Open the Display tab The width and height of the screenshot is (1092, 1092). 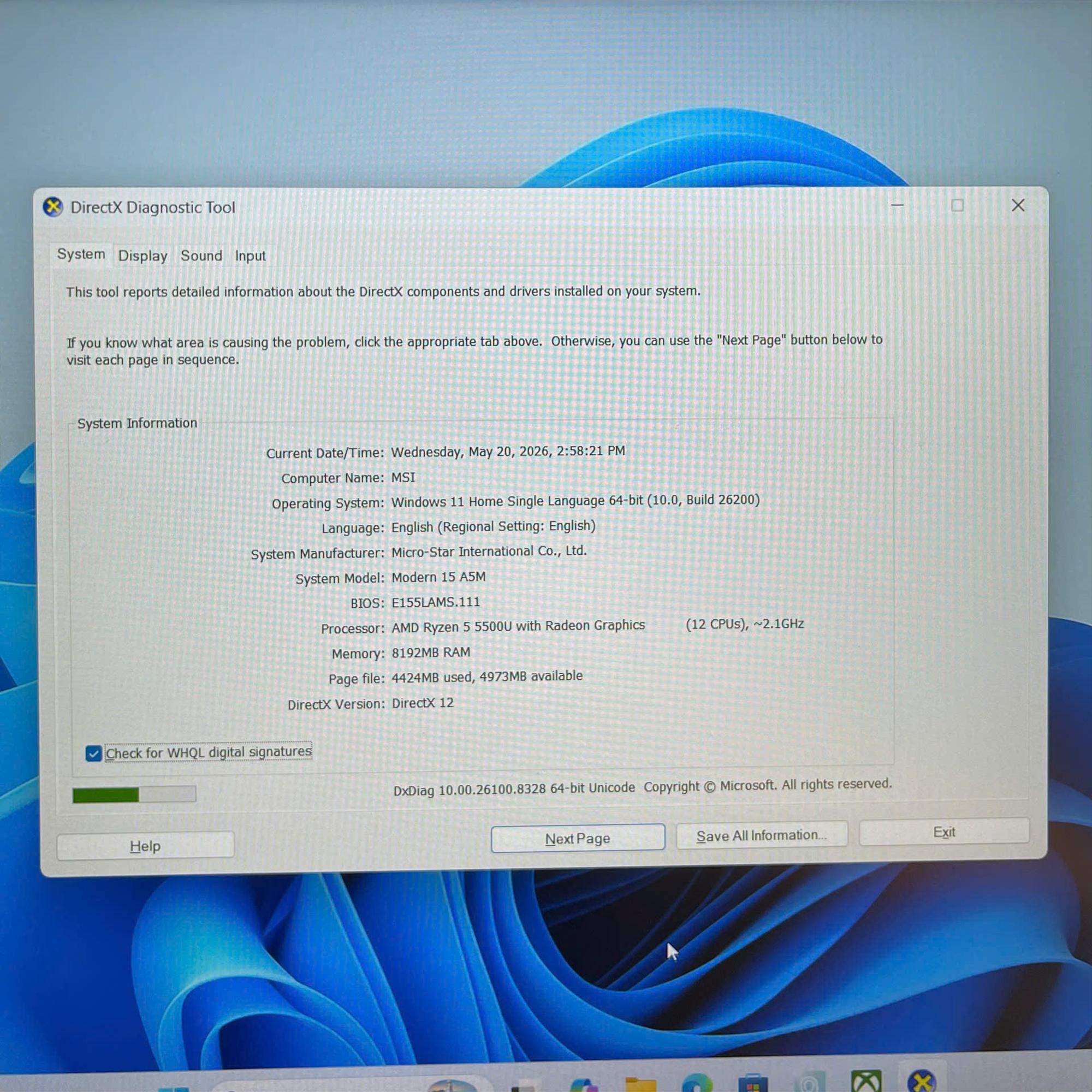143,256
